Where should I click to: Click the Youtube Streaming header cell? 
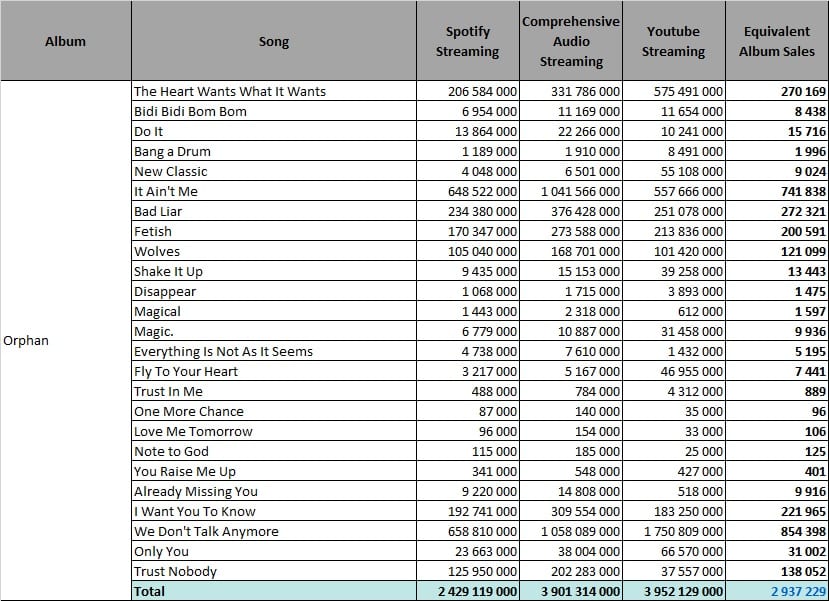tap(674, 41)
